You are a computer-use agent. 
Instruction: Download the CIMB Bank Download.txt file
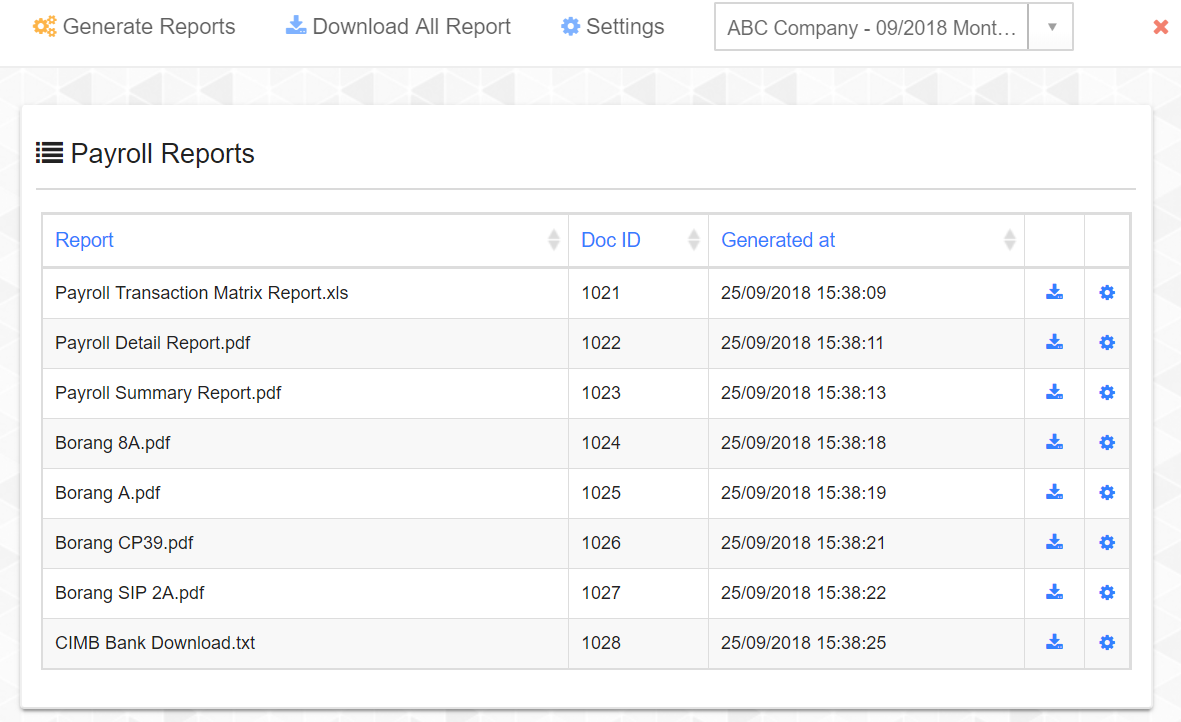point(1054,642)
